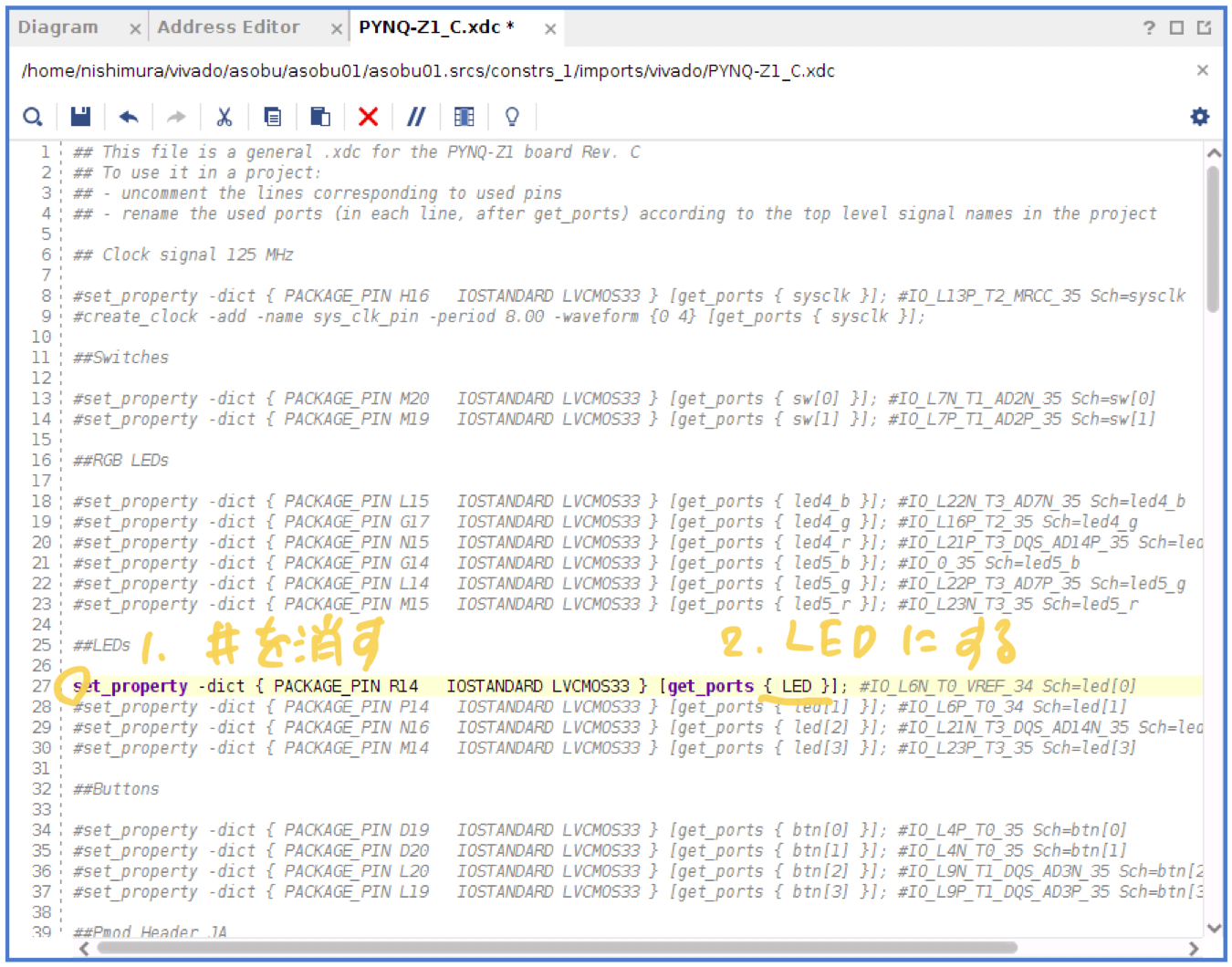Maximize the editor panel
Screen dimensions: 1232x967
pos(1176,28)
